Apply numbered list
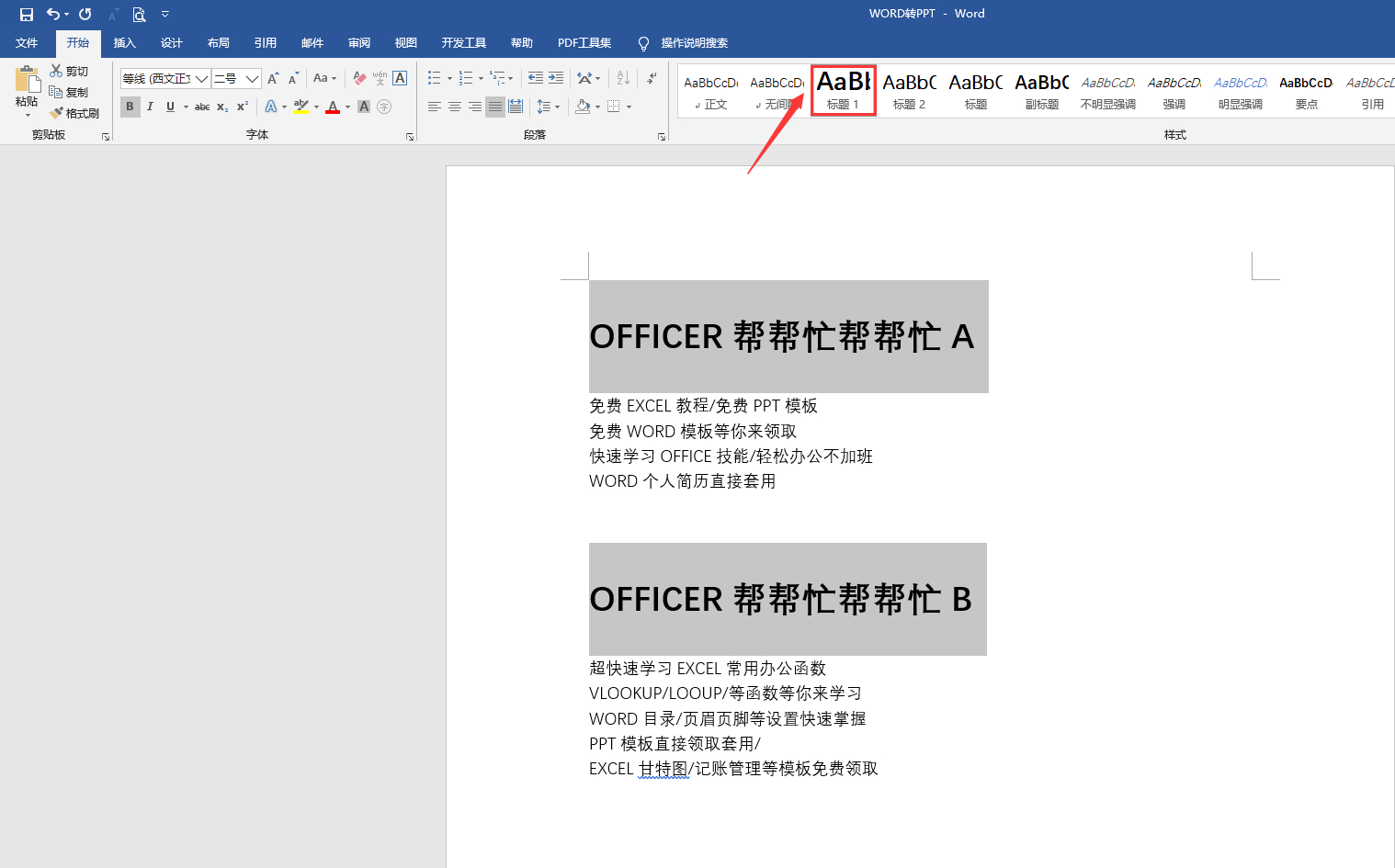Viewport: 1395px width, 868px height. (466, 79)
